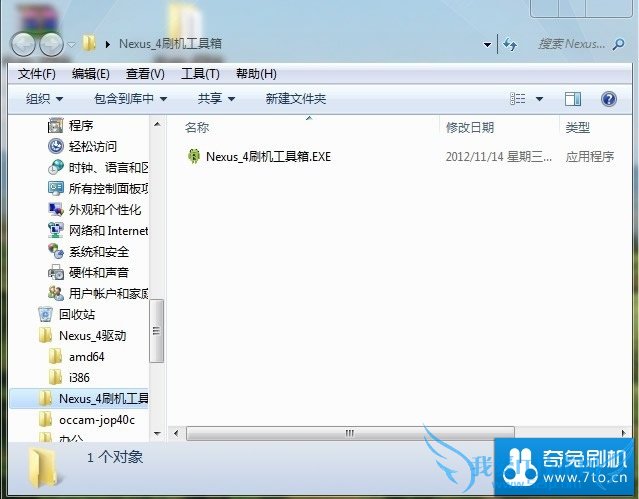This screenshot has width=639, height=499.
Task: Open the 工具(T) menu
Action: pyautogui.click(x=200, y=74)
